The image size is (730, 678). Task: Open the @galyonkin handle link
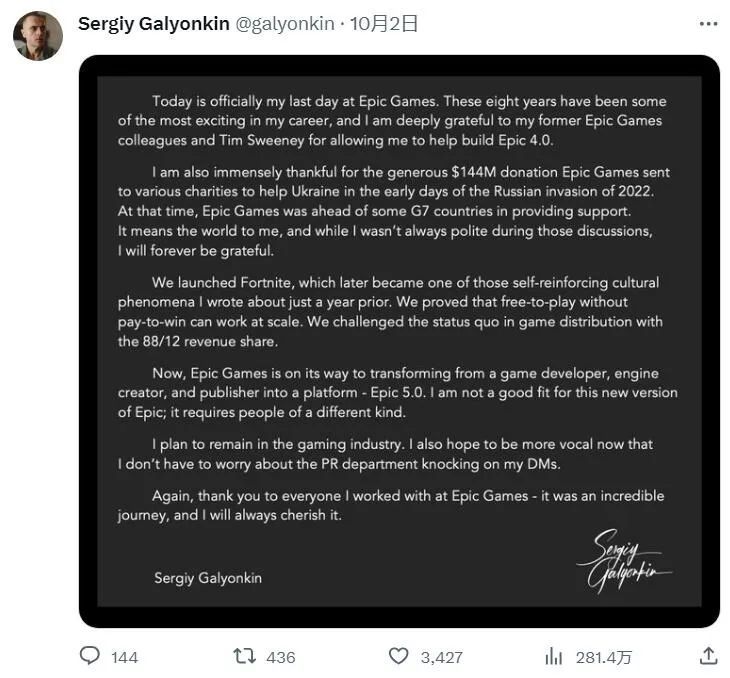[x=285, y=24]
